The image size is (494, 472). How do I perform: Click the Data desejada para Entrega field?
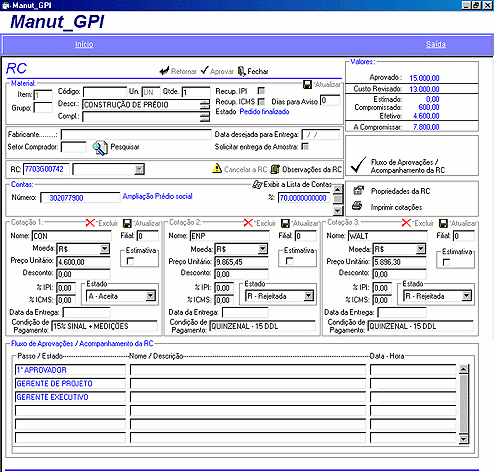pos(321,135)
